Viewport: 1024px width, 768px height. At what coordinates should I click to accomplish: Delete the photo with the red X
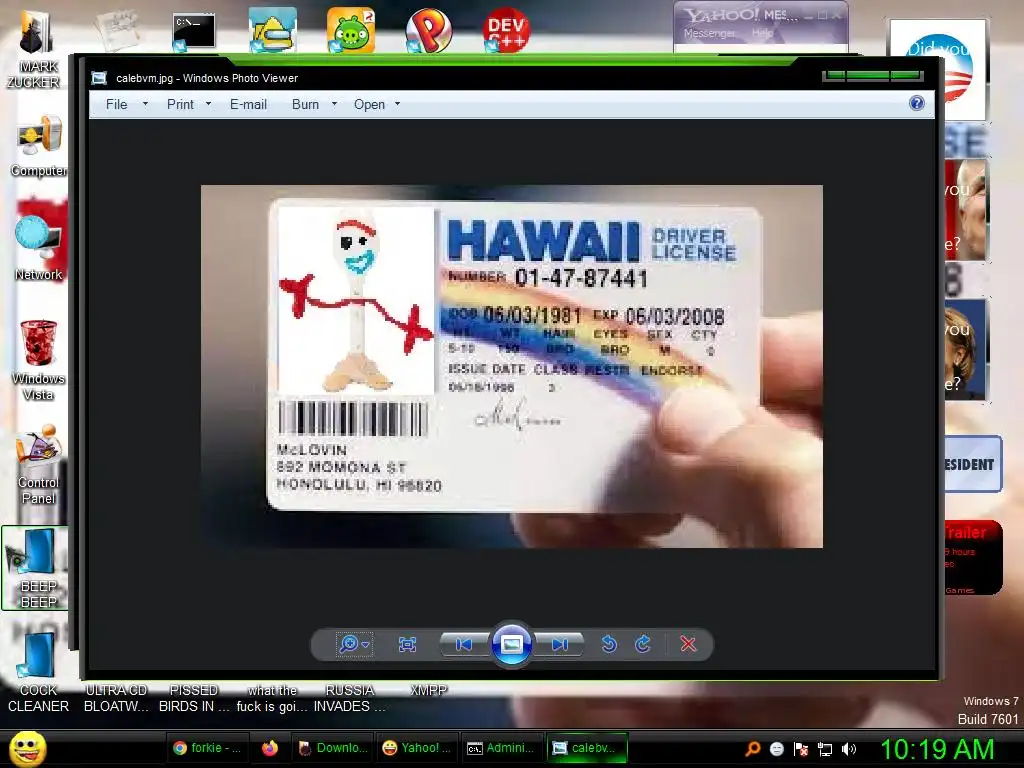[x=688, y=645]
